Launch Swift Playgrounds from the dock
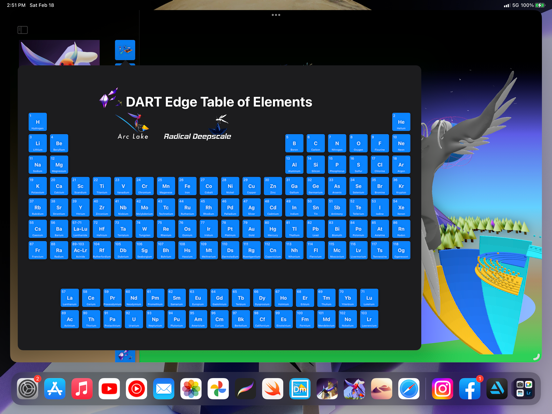This screenshot has width=552, height=414. (272, 389)
